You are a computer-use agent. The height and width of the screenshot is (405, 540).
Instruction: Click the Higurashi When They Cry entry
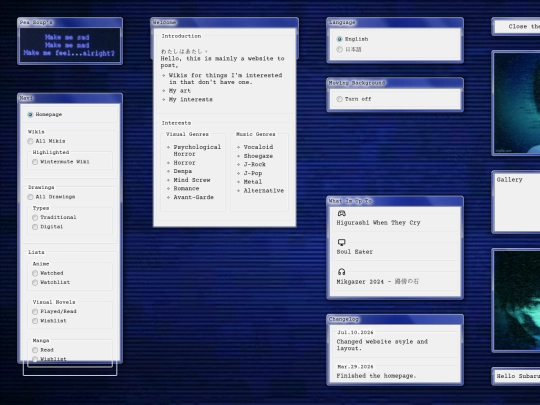[378, 223]
